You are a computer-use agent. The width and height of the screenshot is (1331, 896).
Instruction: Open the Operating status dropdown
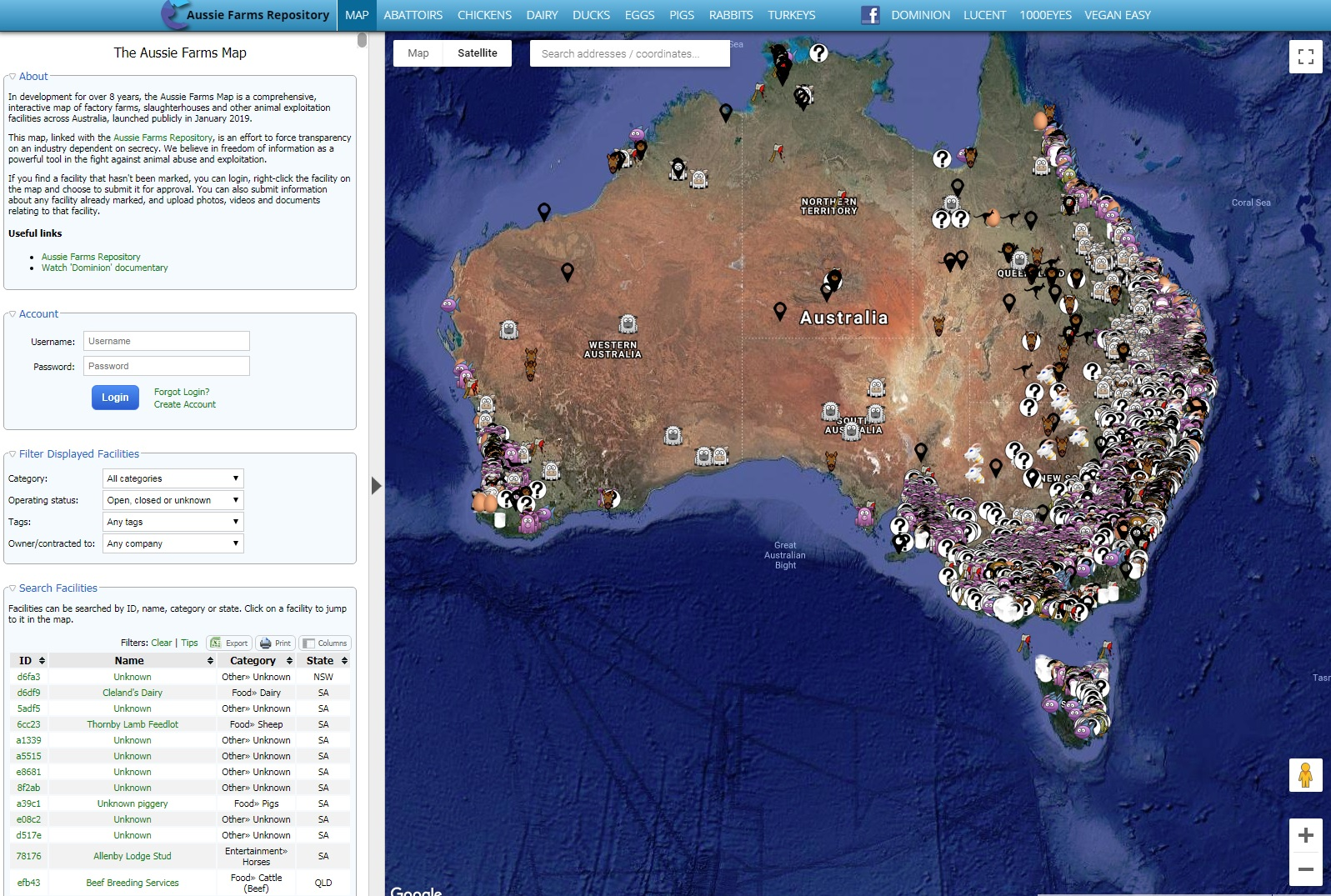(x=173, y=500)
